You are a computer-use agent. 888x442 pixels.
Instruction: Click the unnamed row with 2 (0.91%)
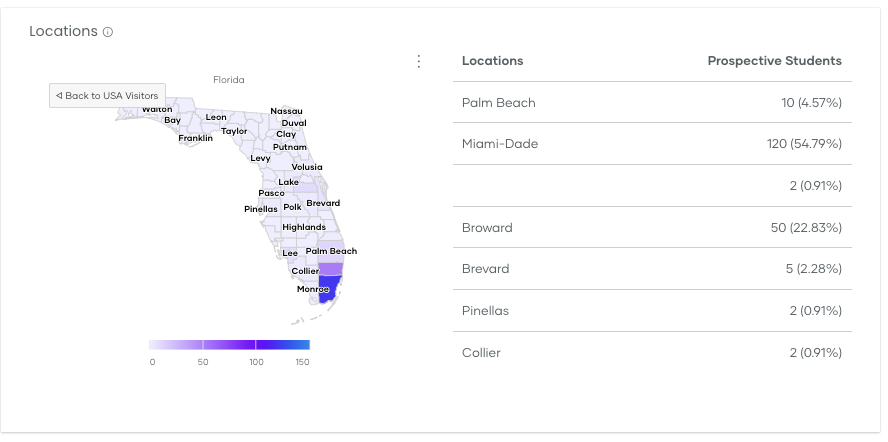pyautogui.click(x=652, y=186)
